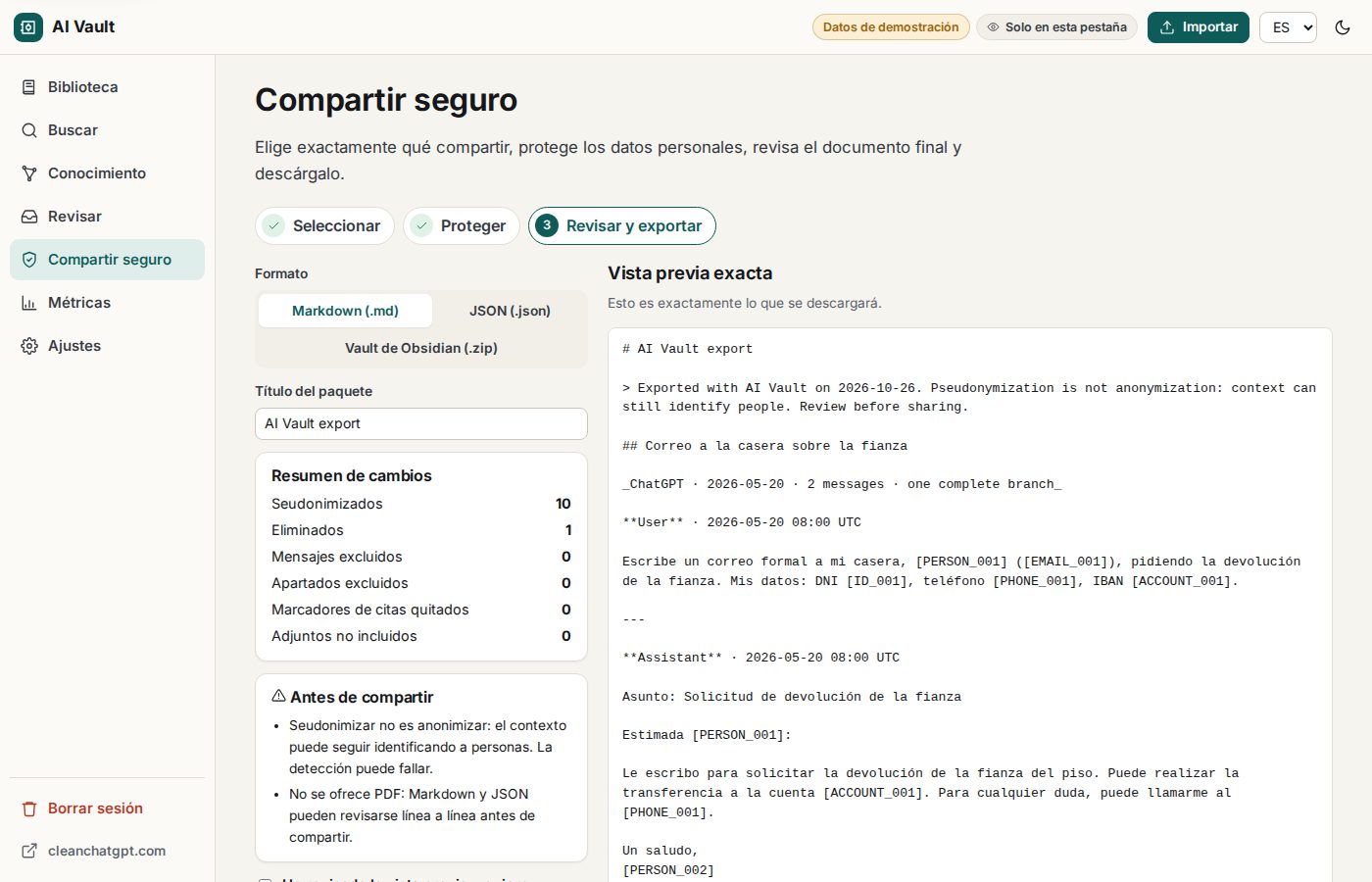This screenshot has height=882, width=1372.
Task: Click the Borrar sesión trash icon
Action: [x=29, y=808]
